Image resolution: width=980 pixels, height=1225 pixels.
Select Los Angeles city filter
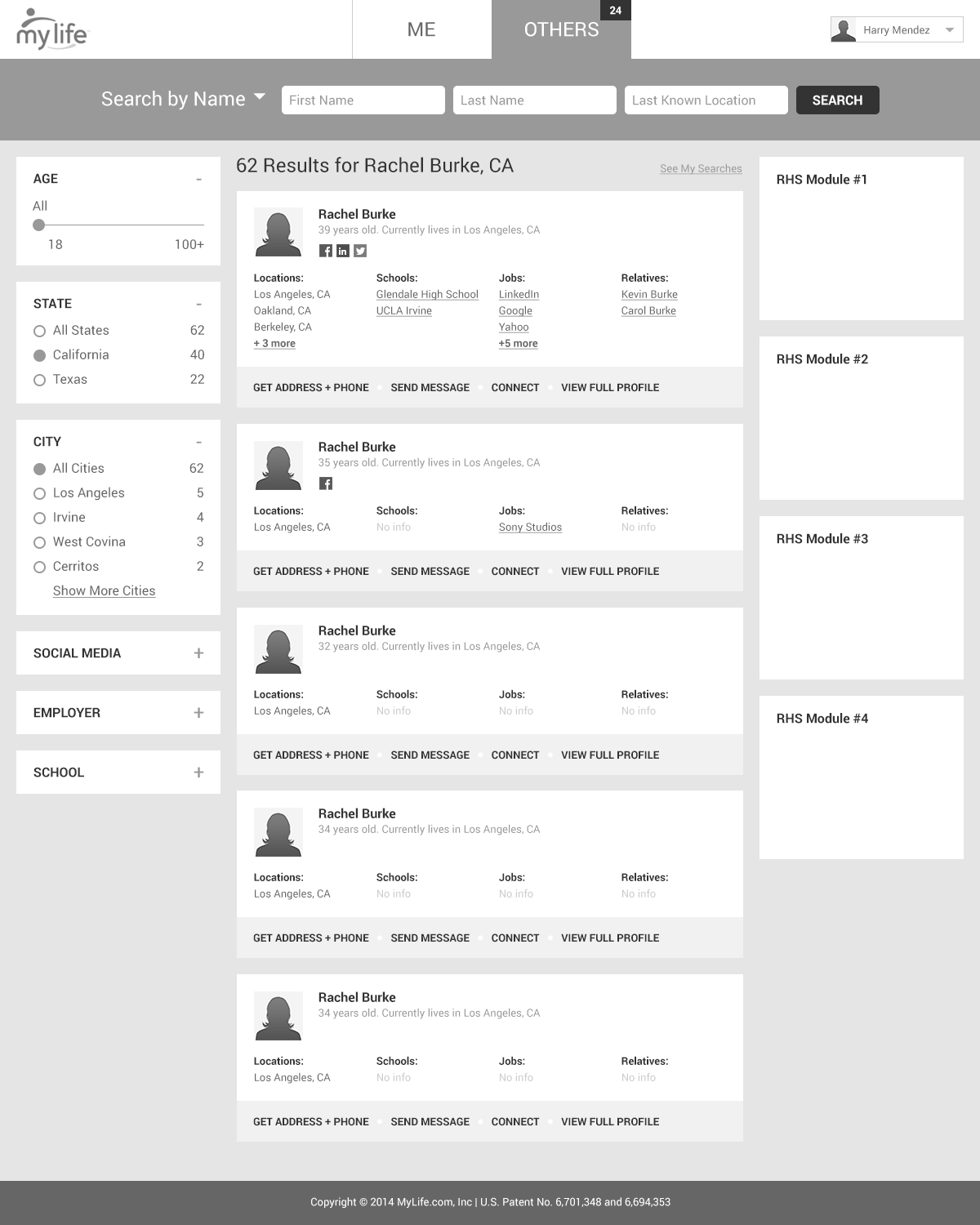[39, 493]
